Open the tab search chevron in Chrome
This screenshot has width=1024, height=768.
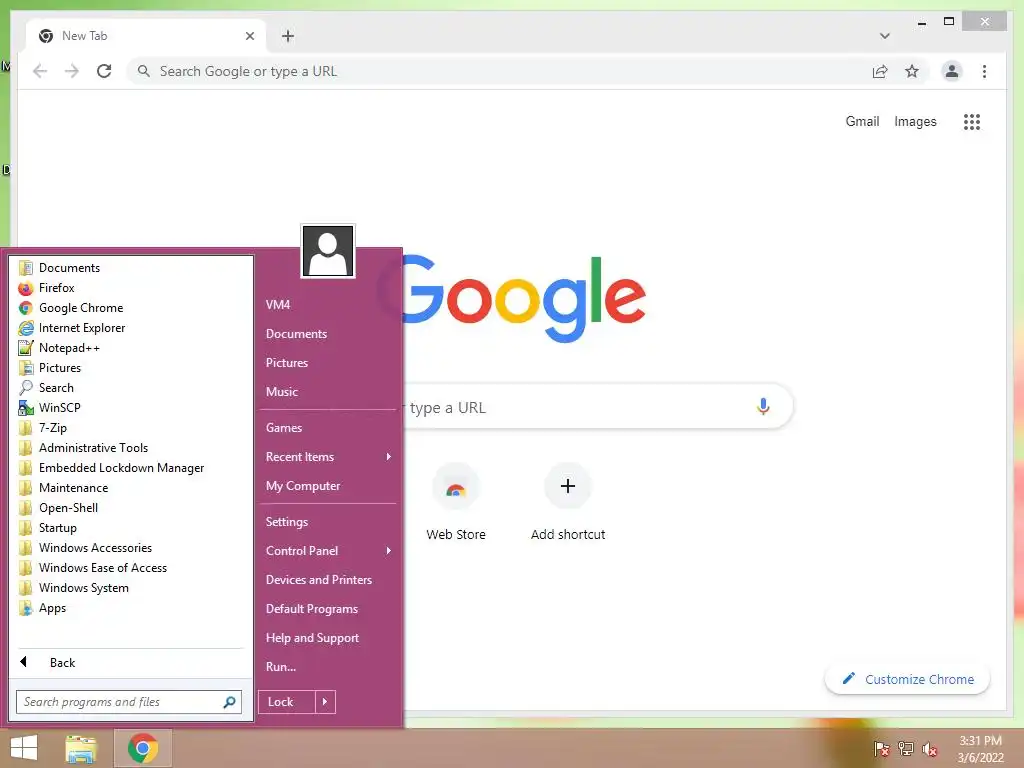coord(884,36)
